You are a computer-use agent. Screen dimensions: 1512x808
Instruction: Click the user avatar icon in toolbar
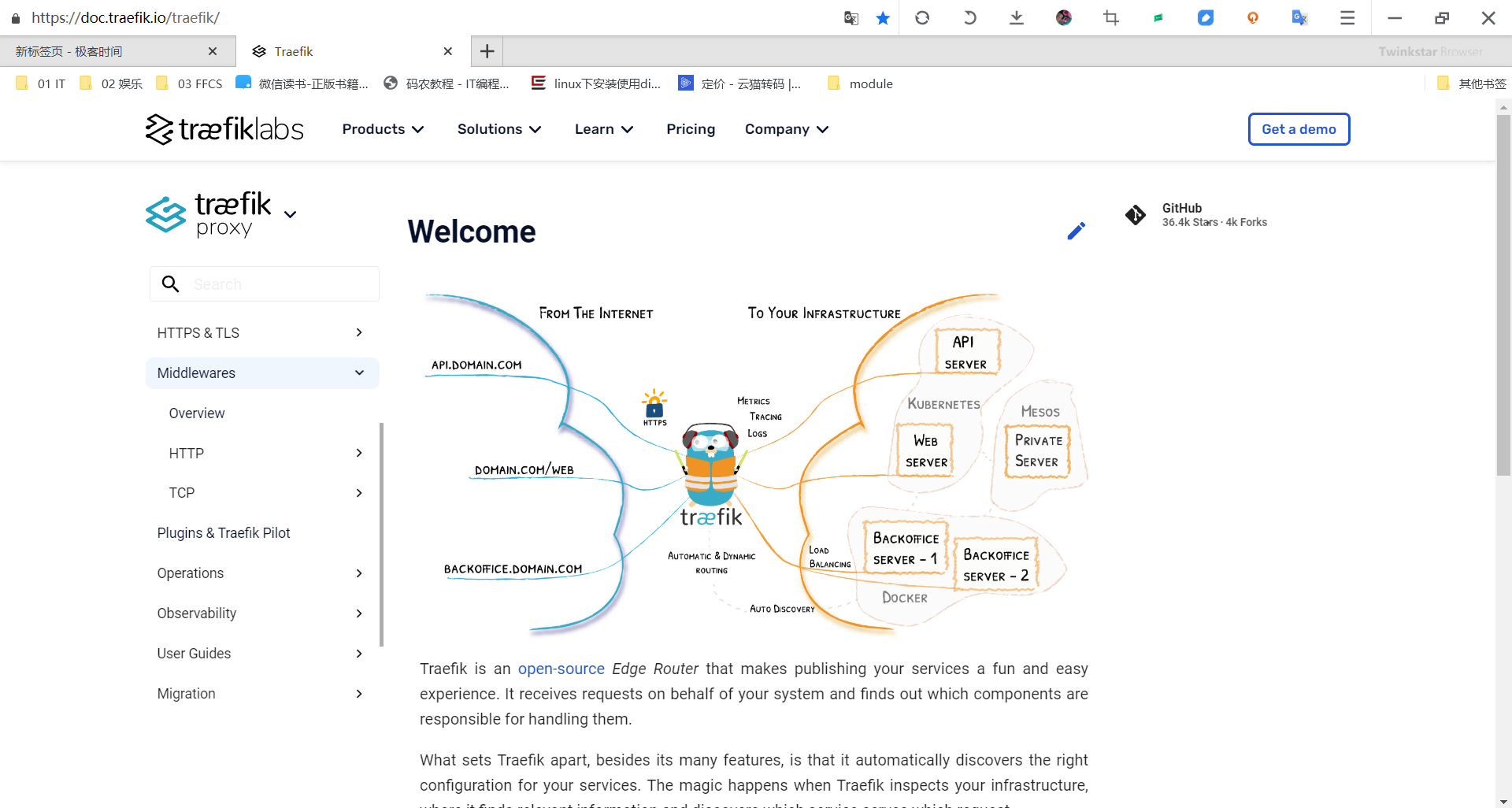pos(1064,17)
